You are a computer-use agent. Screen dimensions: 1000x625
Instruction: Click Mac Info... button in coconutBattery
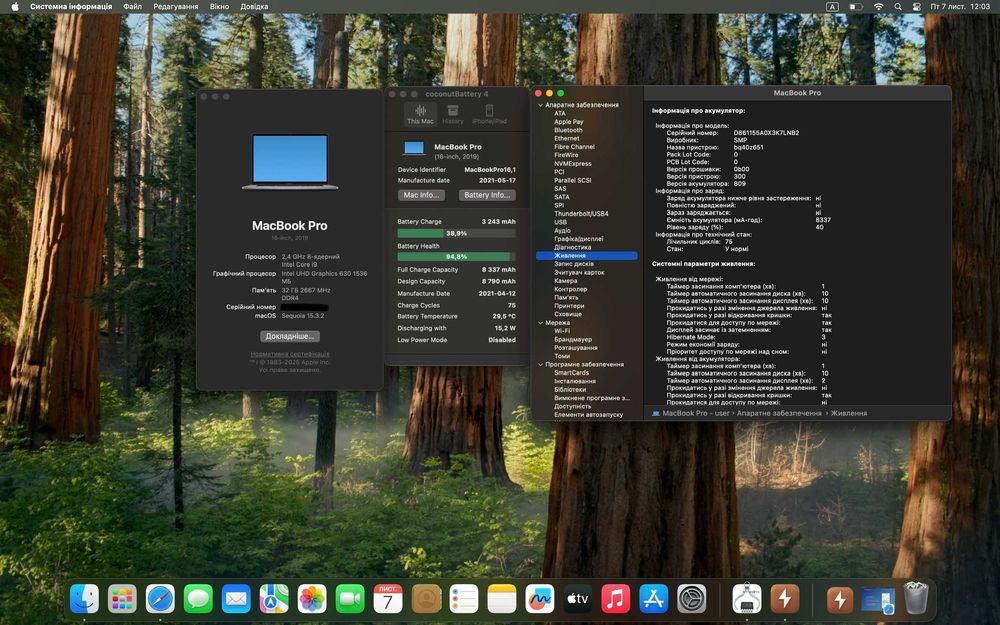[421, 195]
